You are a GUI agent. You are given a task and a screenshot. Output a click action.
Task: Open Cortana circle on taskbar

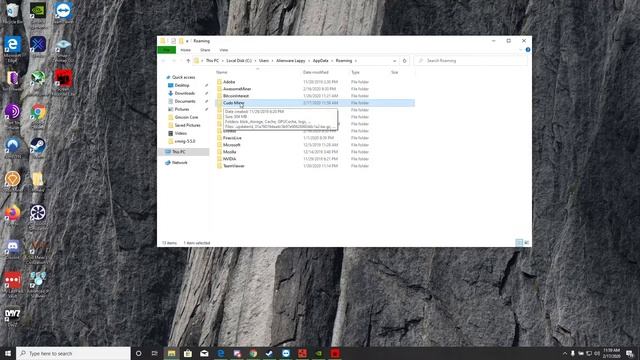[138, 353]
